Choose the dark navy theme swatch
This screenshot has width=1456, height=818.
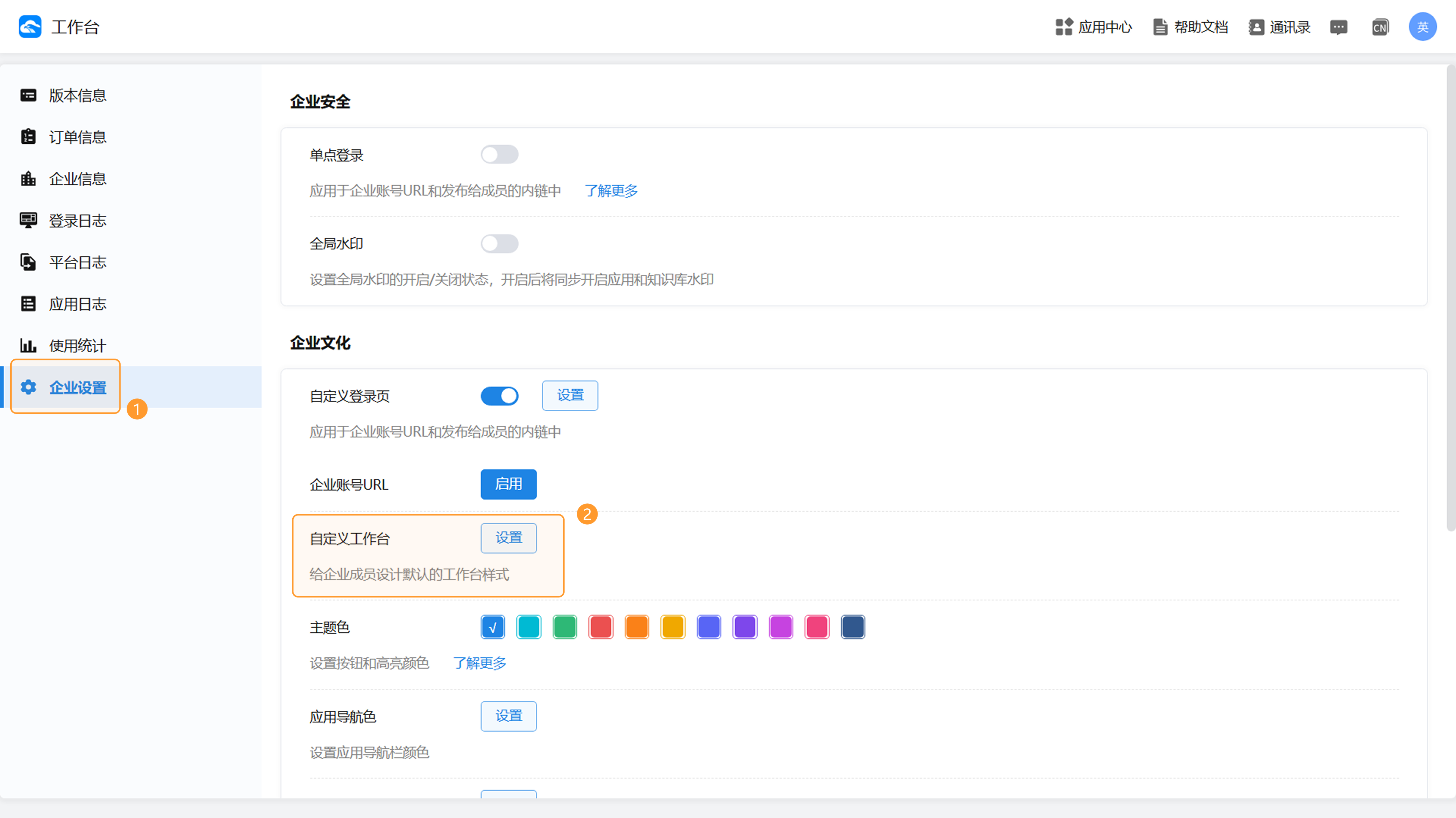853,627
